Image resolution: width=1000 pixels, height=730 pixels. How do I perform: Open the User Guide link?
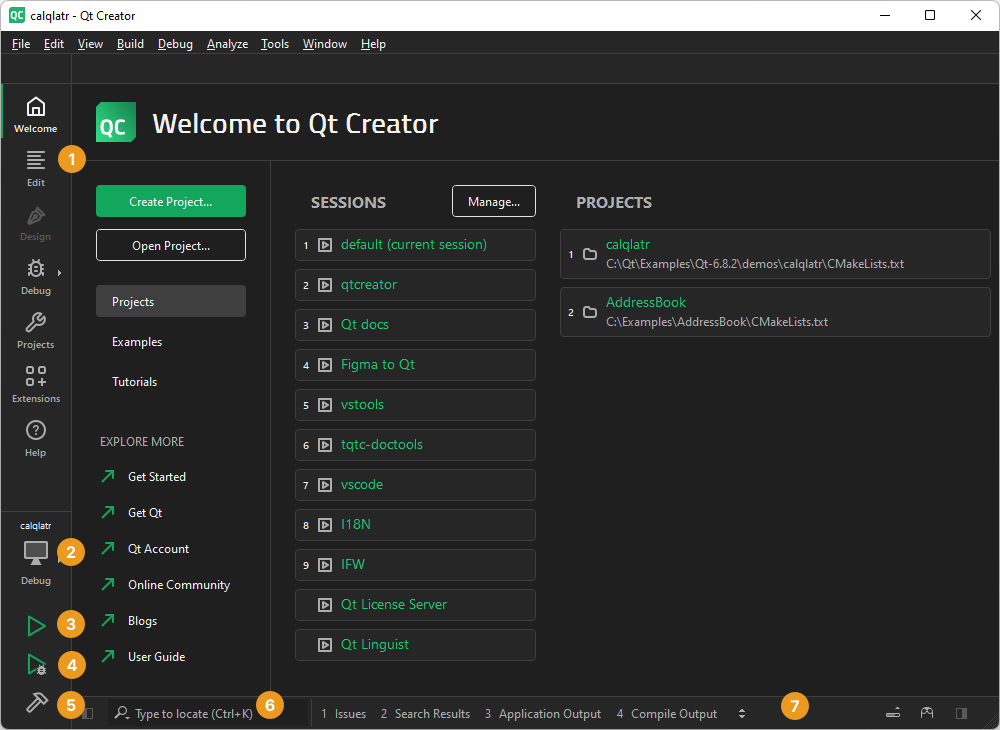[x=156, y=657]
